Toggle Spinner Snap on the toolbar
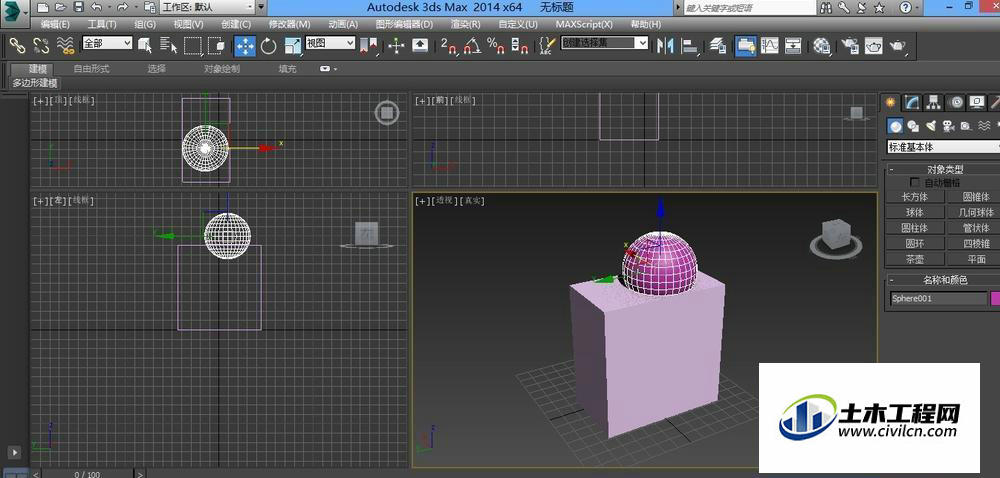The width and height of the screenshot is (1000, 478). click(x=520, y=45)
